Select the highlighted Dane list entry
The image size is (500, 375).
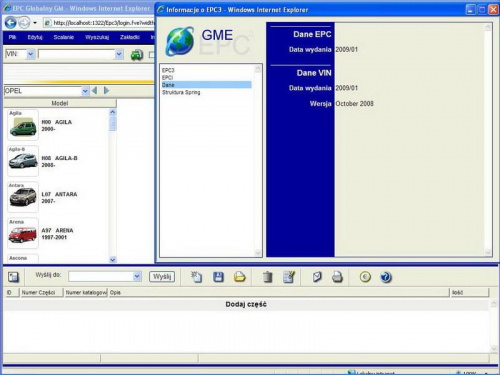[x=207, y=85]
